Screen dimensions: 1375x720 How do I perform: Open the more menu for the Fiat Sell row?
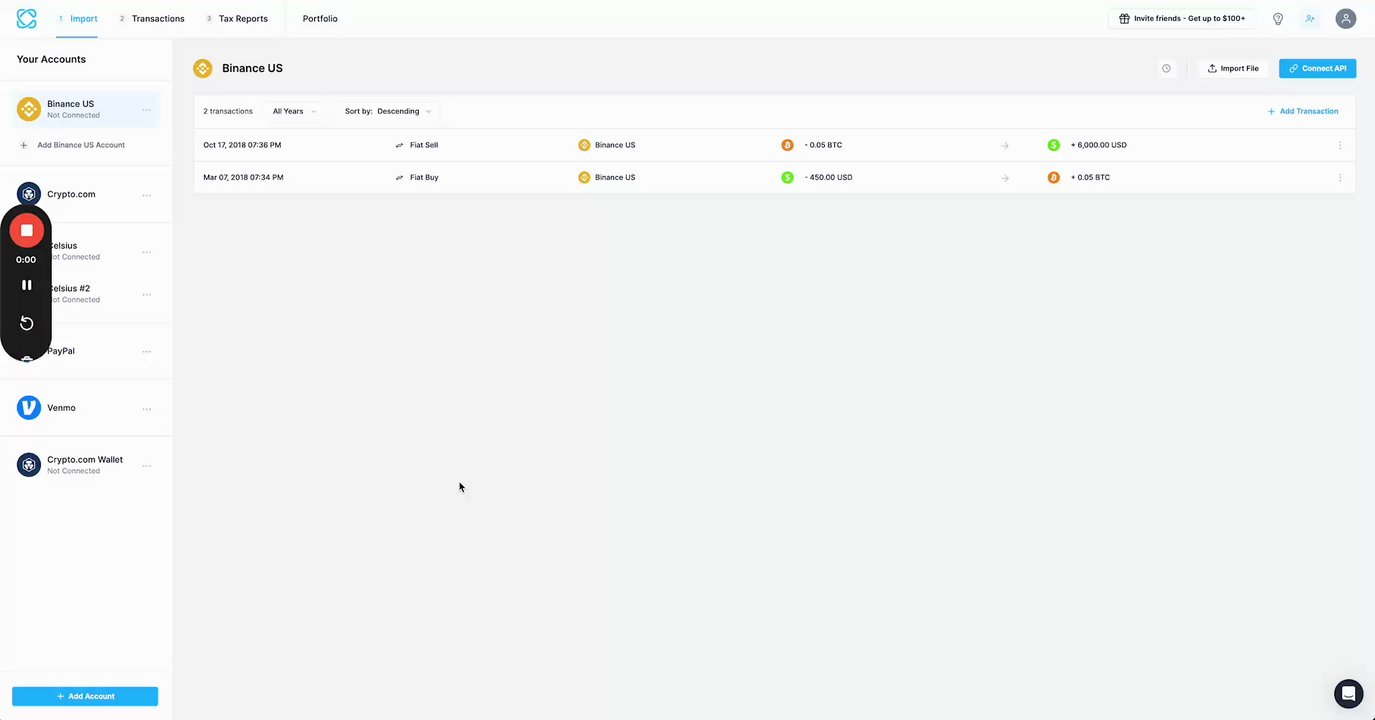coord(1340,145)
